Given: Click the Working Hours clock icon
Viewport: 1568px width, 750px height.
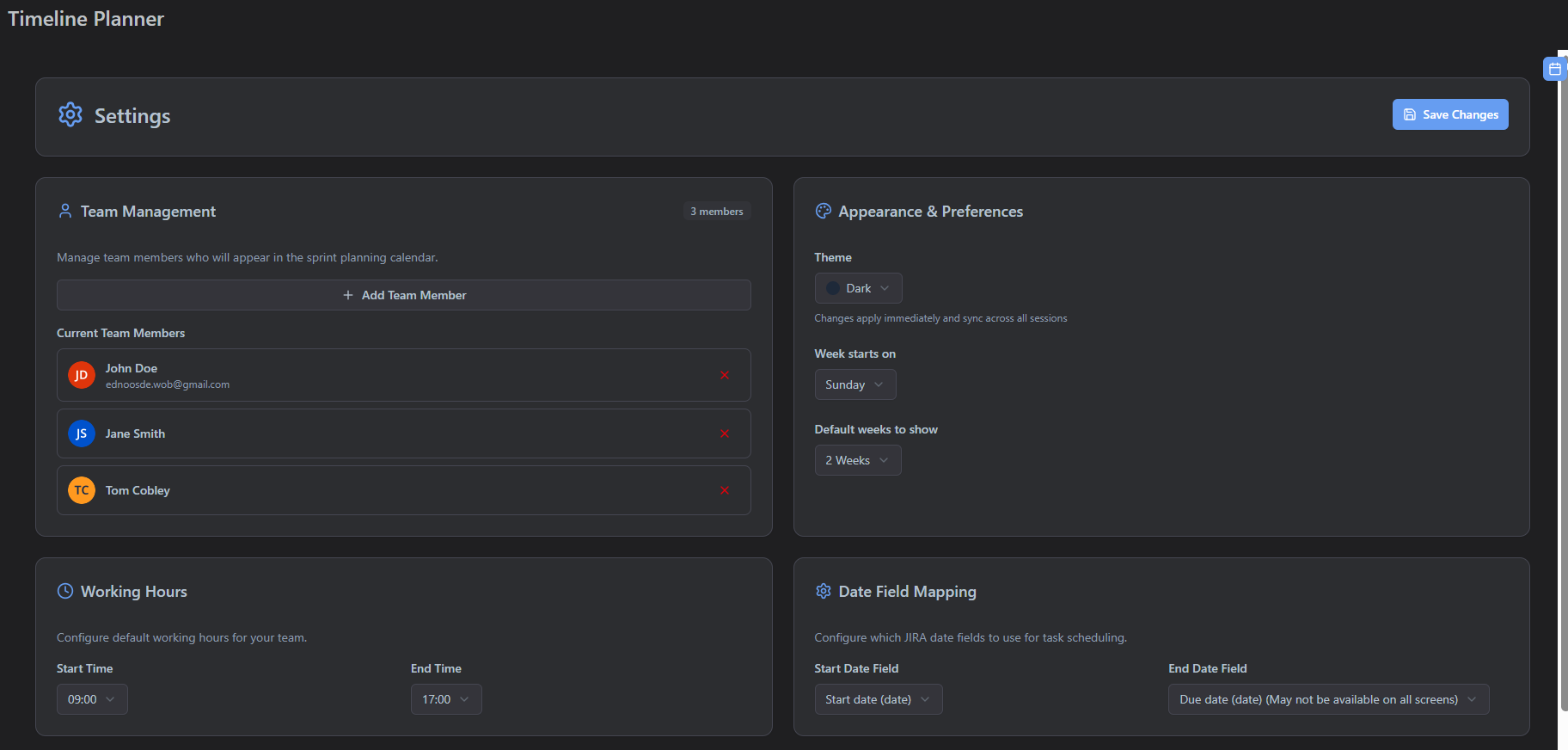Looking at the screenshot, I should point(65,591).
